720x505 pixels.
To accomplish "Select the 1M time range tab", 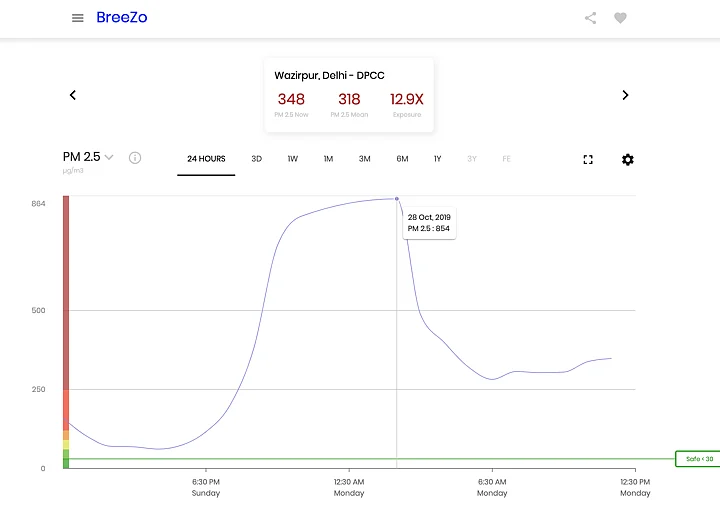I will coord(328,159).
